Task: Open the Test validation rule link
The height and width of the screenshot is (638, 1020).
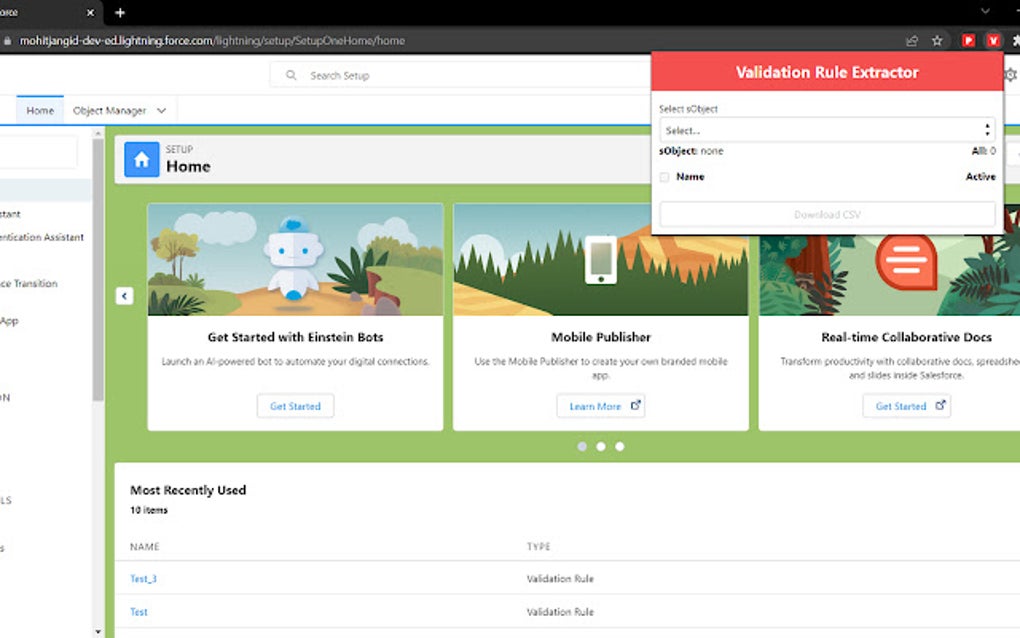Action: pos(139,612)
